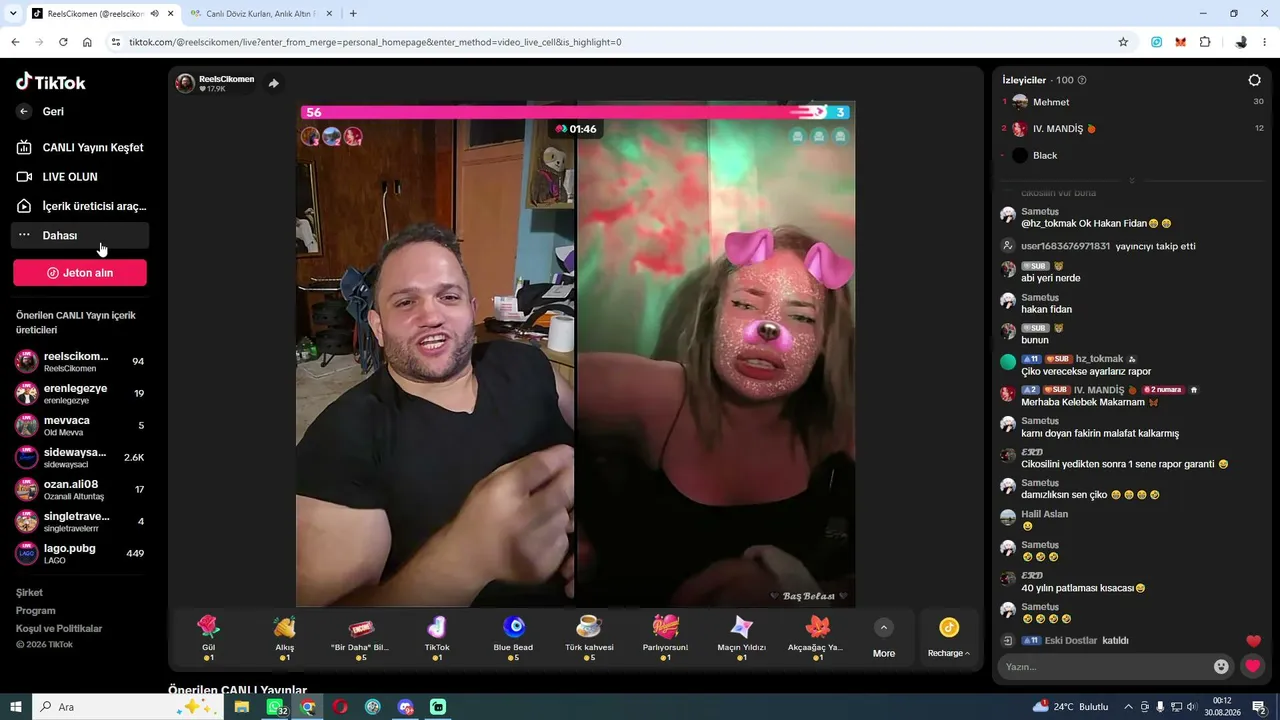
Task: View site information icon in address bar
Action: (116, 42)
